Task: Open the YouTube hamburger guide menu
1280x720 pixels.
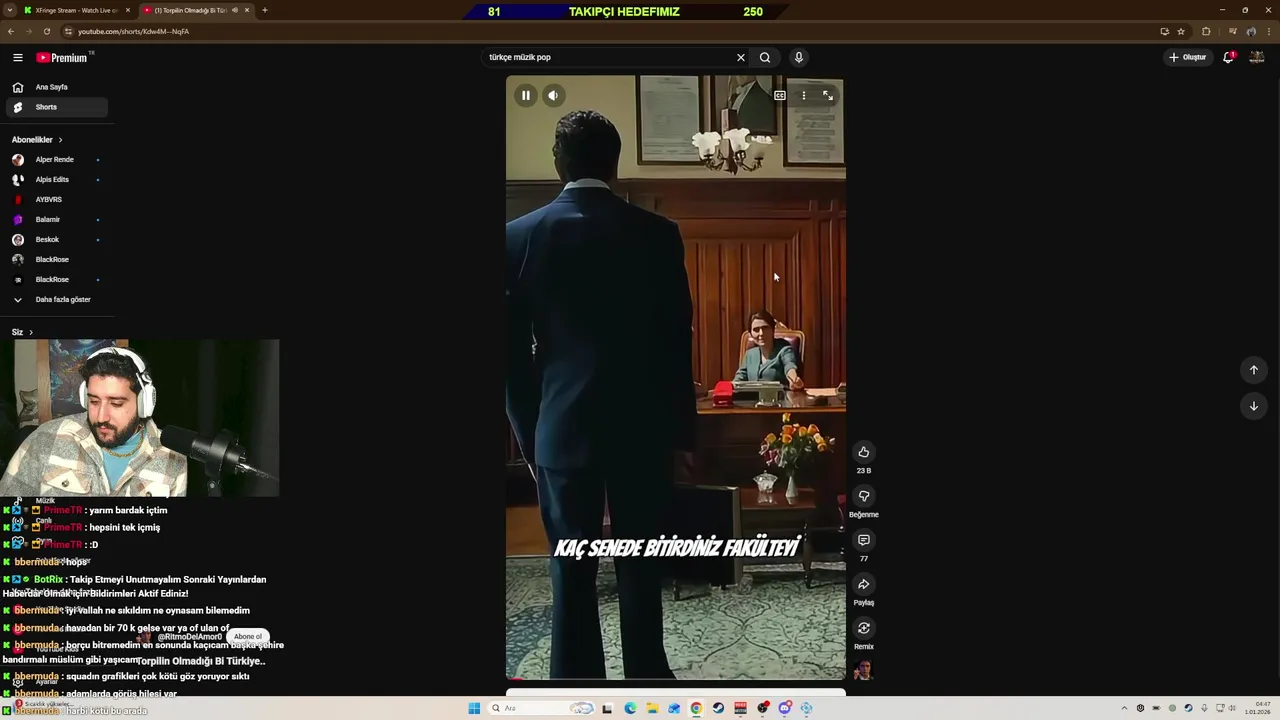Action: [17, 57]
